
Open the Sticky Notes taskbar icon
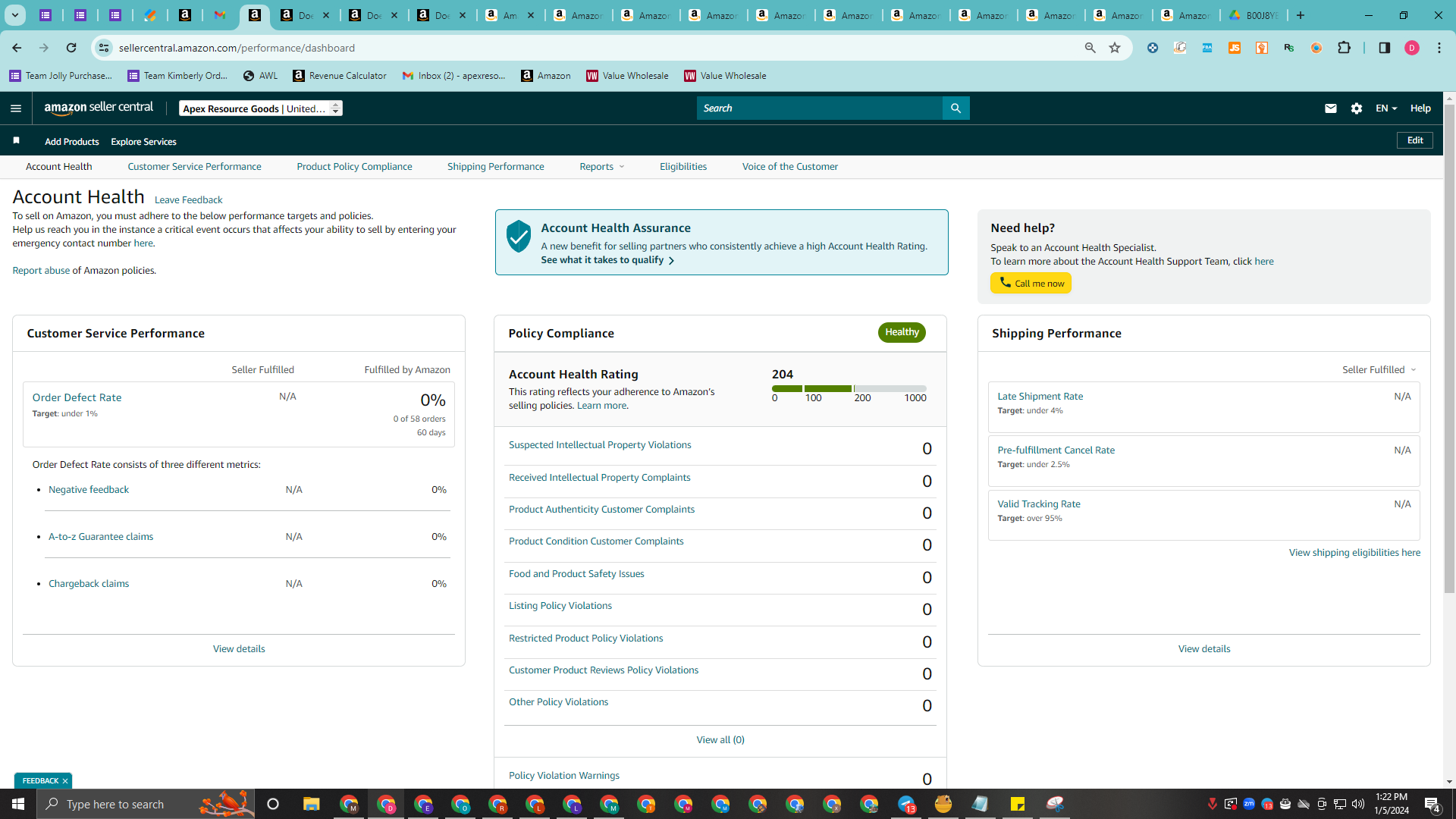(x=1018, y=804)
